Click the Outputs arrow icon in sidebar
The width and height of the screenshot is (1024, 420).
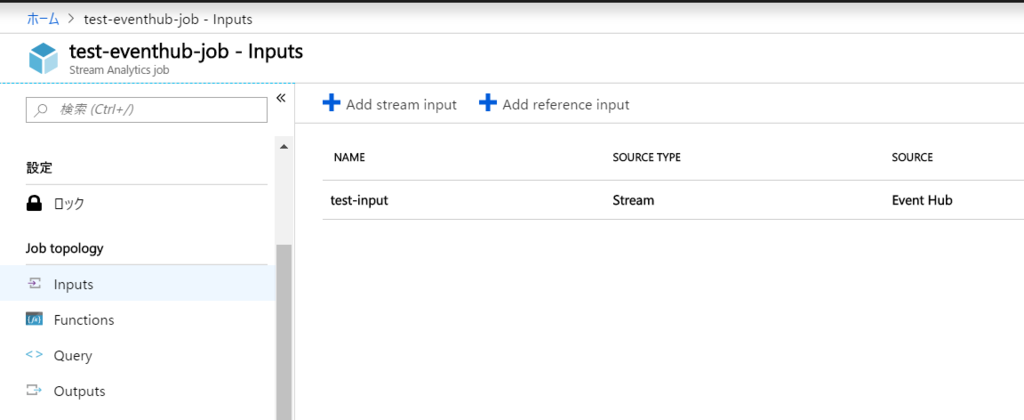pos(34,391)
